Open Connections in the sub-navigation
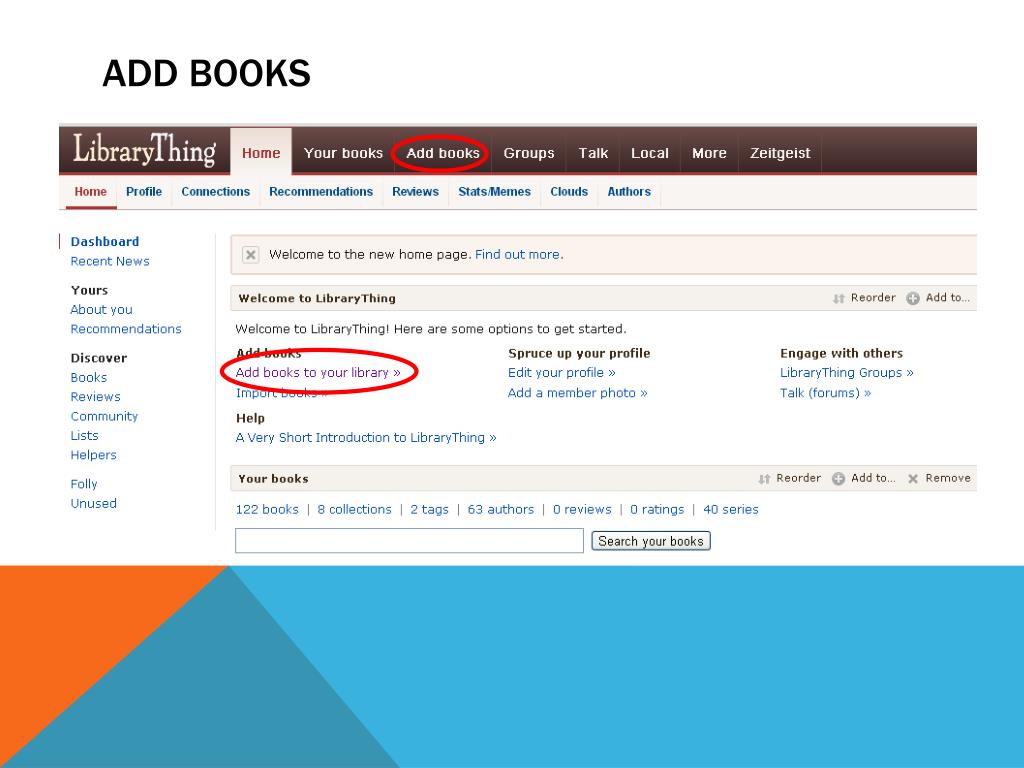 tap(216, 191)
